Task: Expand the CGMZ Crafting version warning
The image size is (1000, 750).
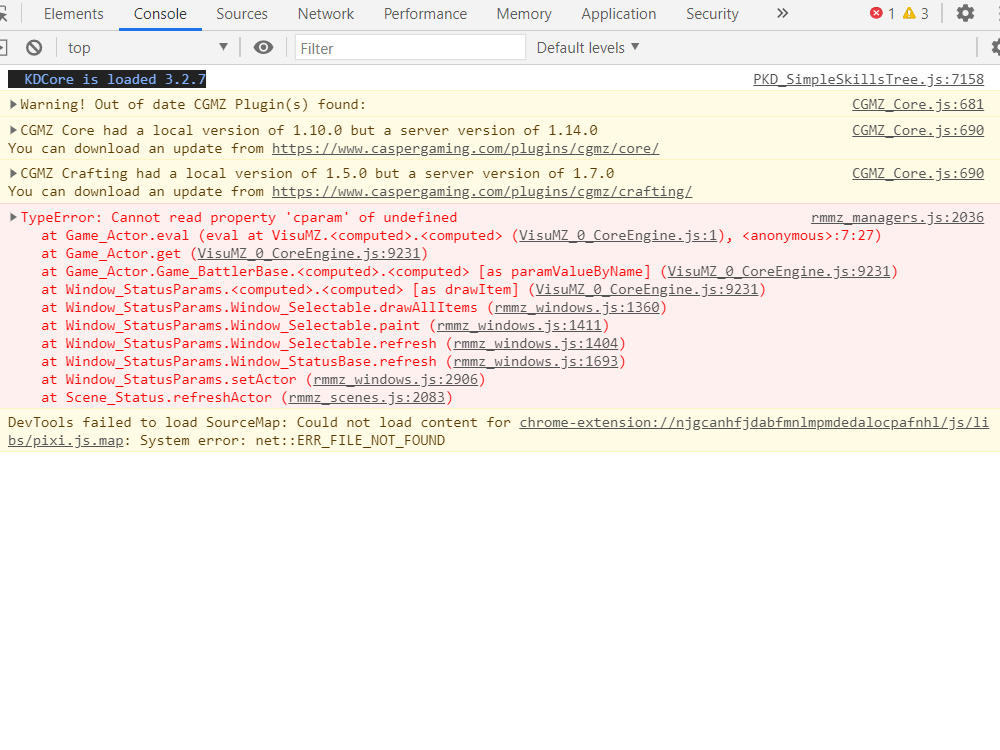Action: 13,173
